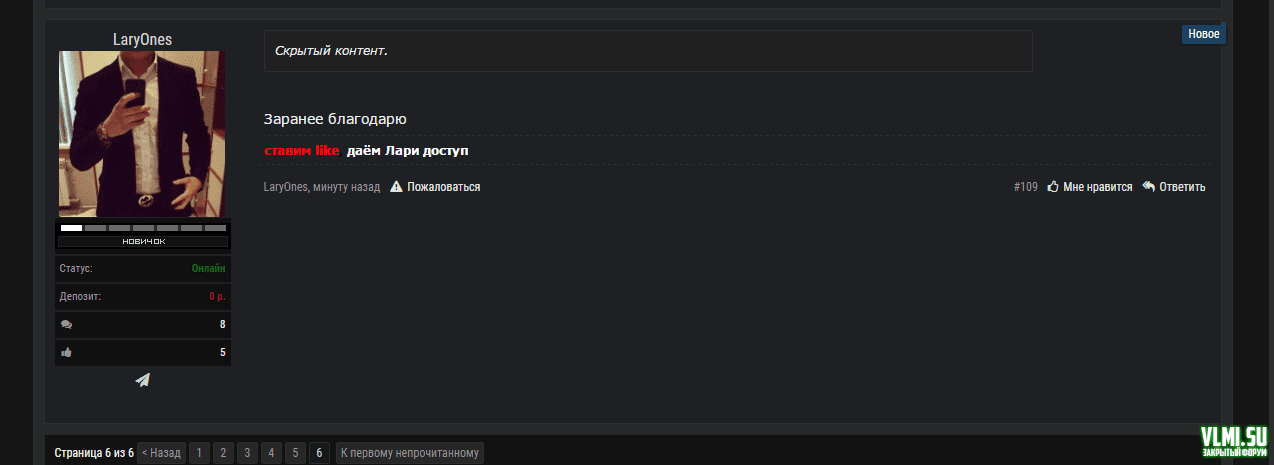Screen dimensions: 1274x465
Task: Click the VLMI.SU forum logo
Action: coord(1234,441)
